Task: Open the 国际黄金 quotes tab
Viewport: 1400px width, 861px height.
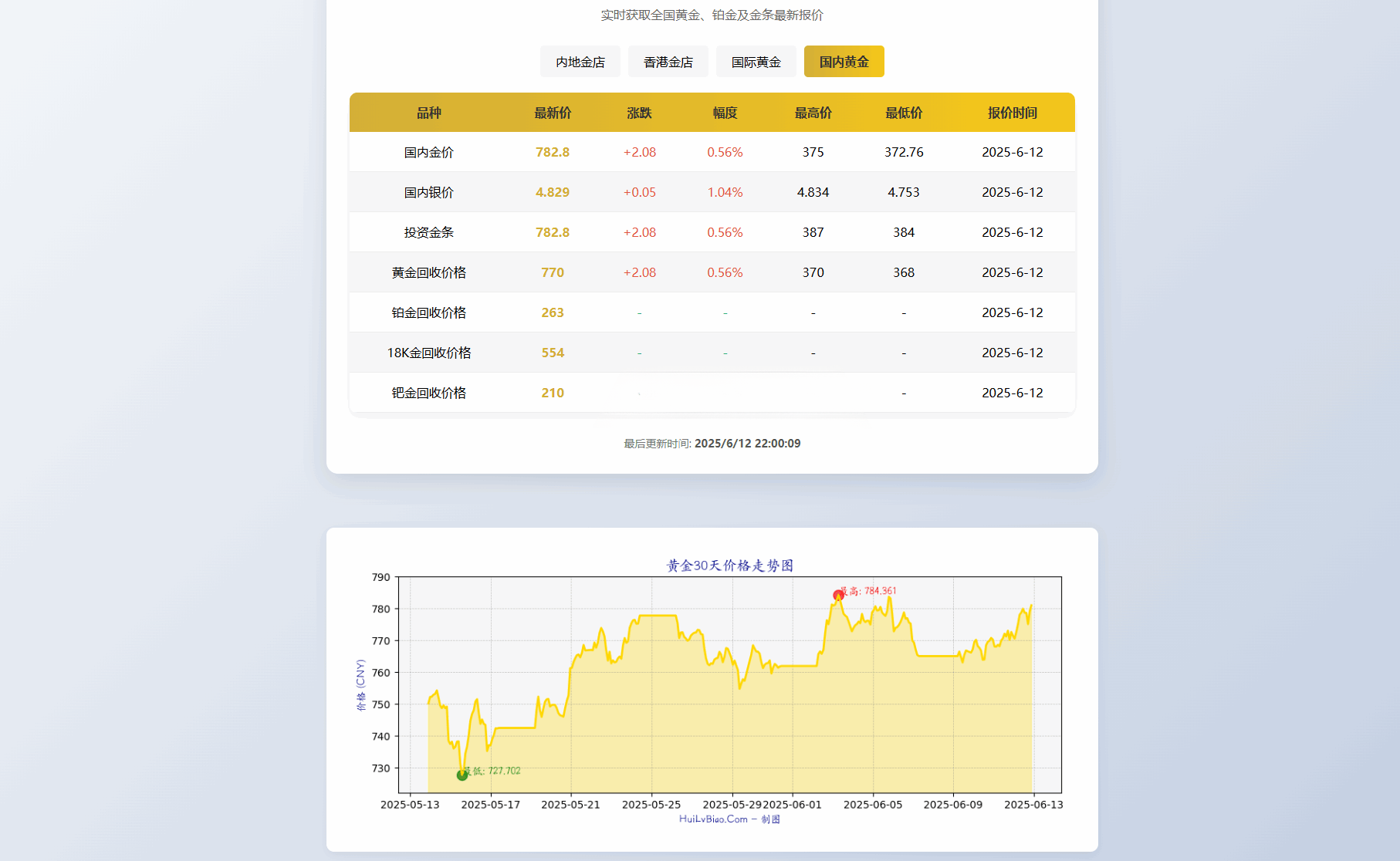Action: point(756,61)
